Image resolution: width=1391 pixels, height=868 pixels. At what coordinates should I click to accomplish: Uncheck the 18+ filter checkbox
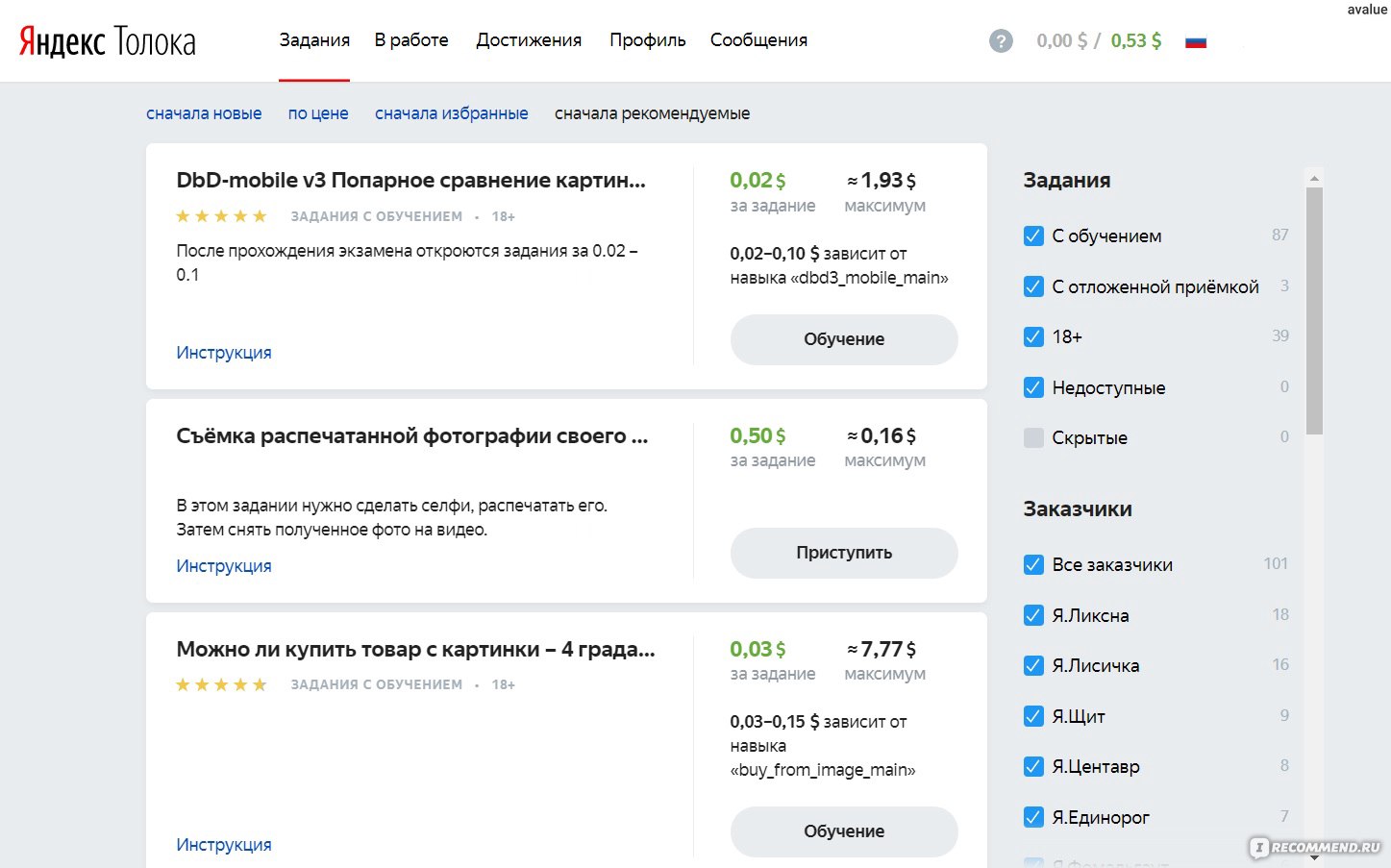tap(1033, 336)
